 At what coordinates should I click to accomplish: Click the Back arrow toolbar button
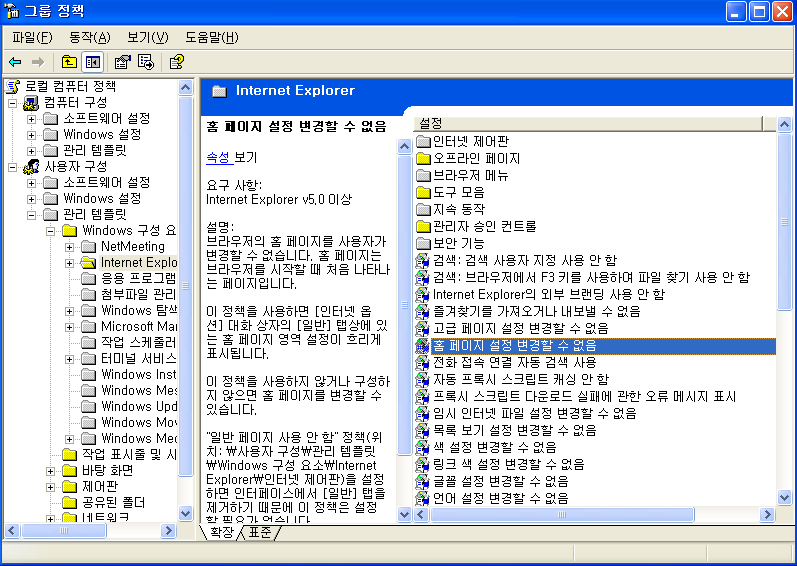click(x=15, y=62)
